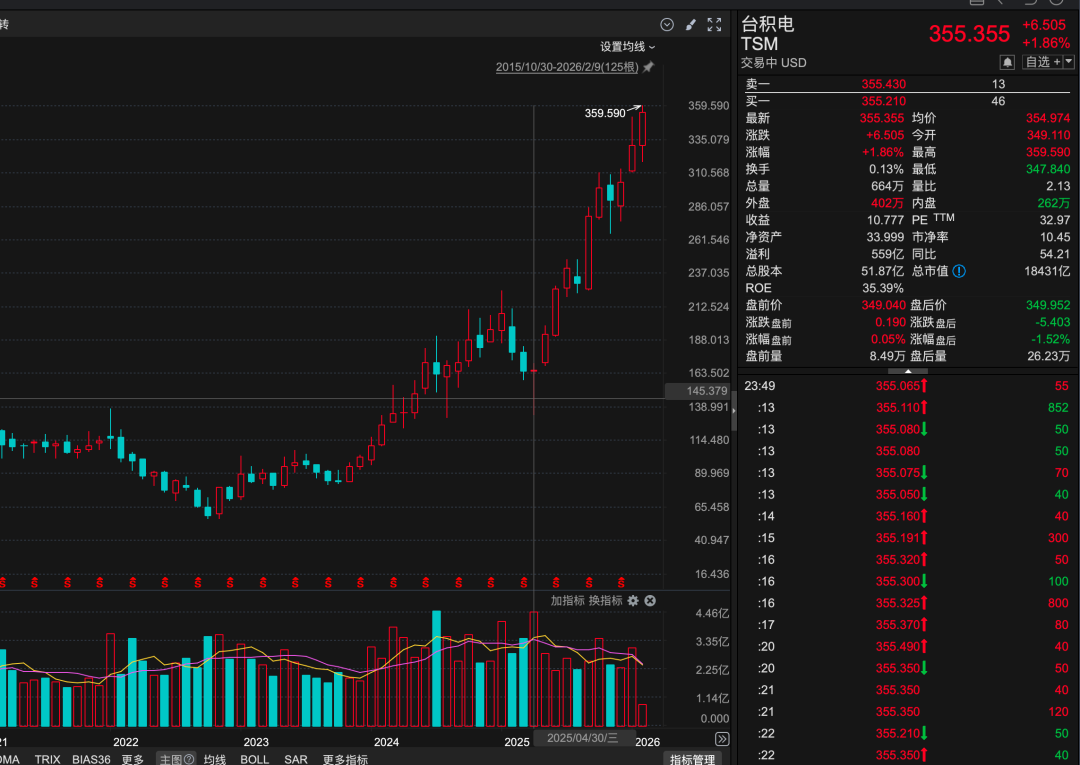The height and width of the screenshot is (765, 1080).
Task: Open the dropdown arrow beside 自选 +
Action: [x=1069, y=62]
